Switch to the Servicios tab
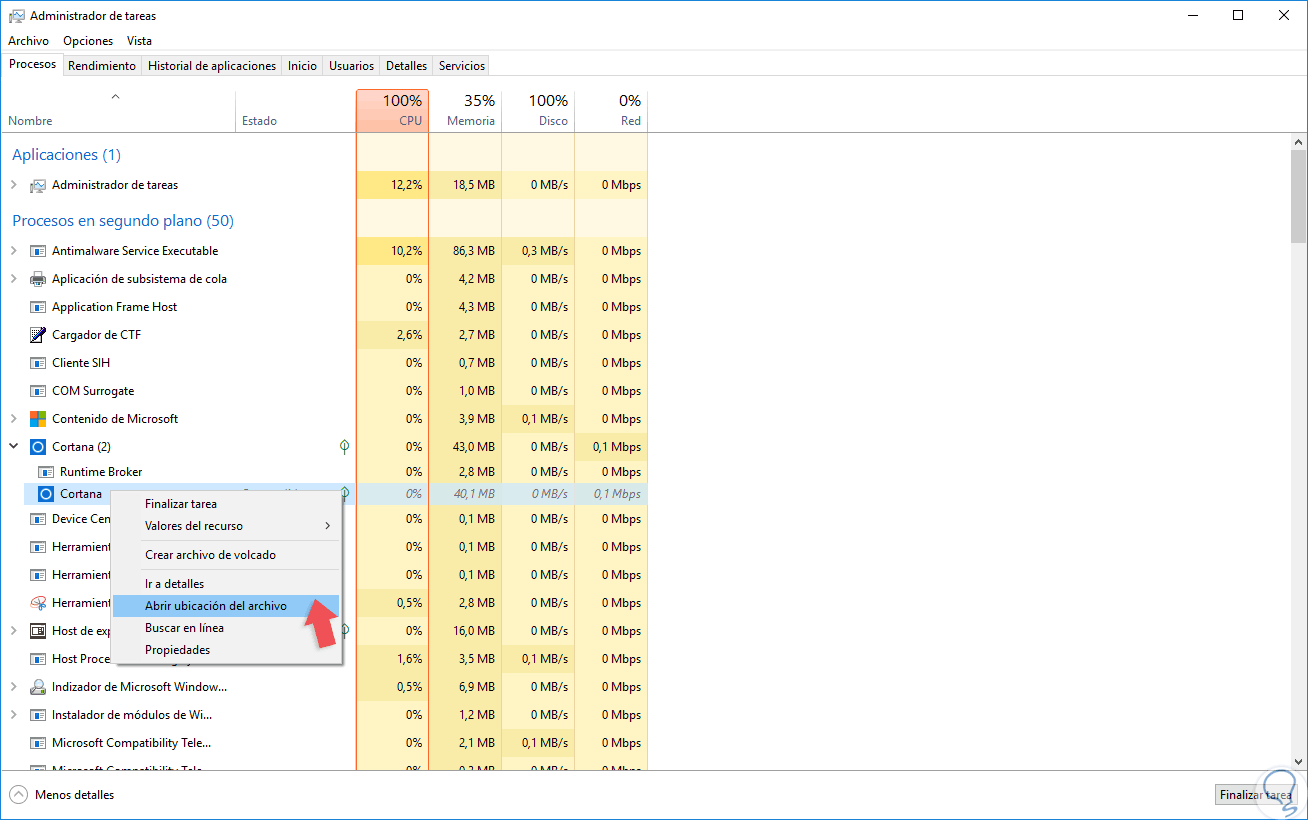Screen dimensions: 1308x820 tap(462, 66)
